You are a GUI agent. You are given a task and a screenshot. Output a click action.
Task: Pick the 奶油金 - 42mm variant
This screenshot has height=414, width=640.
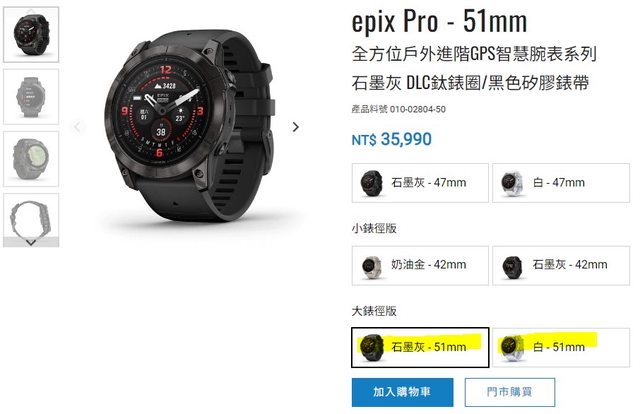point(420,266)
